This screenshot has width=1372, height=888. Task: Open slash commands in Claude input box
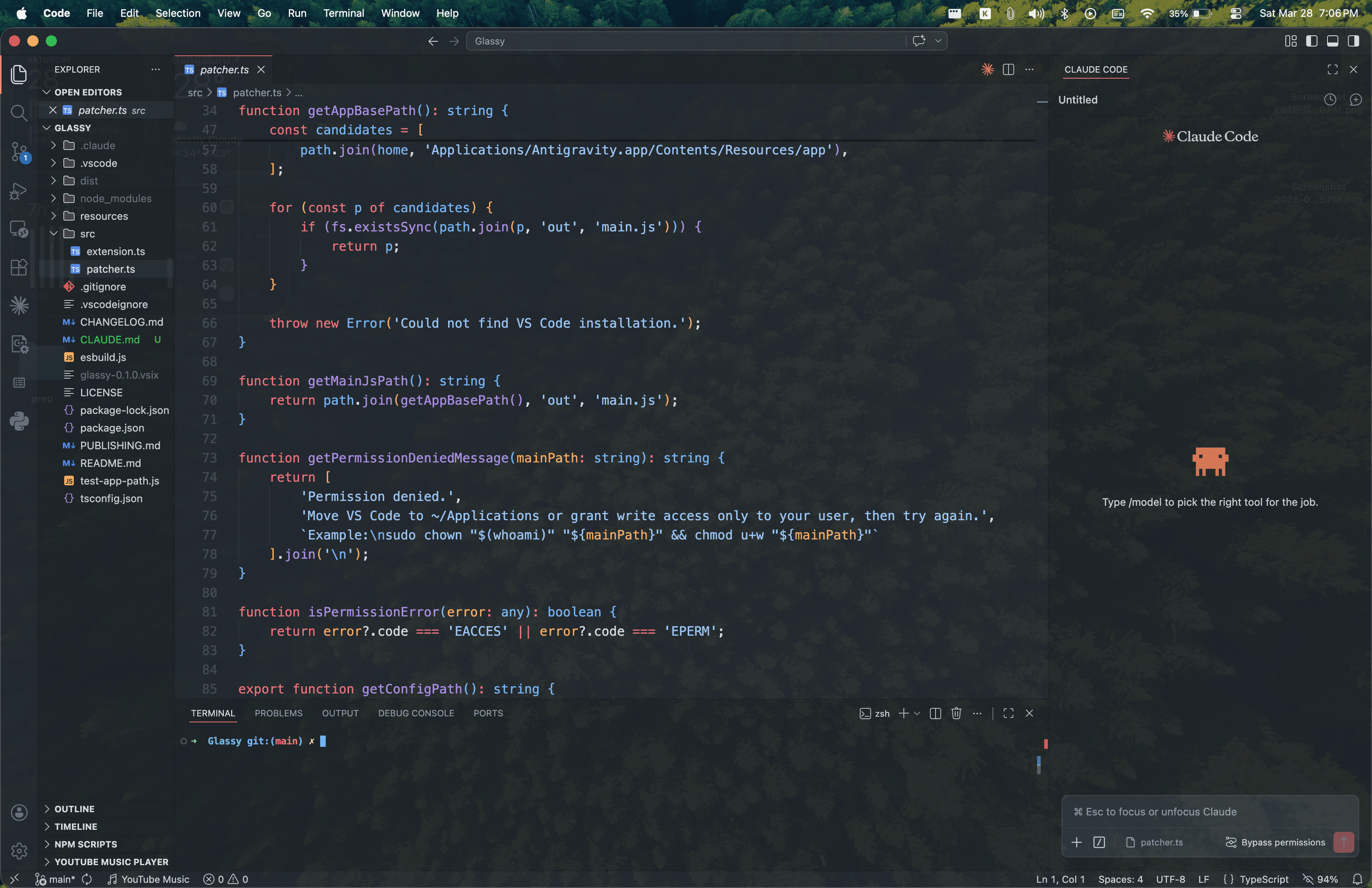[x=1099, y=842]
